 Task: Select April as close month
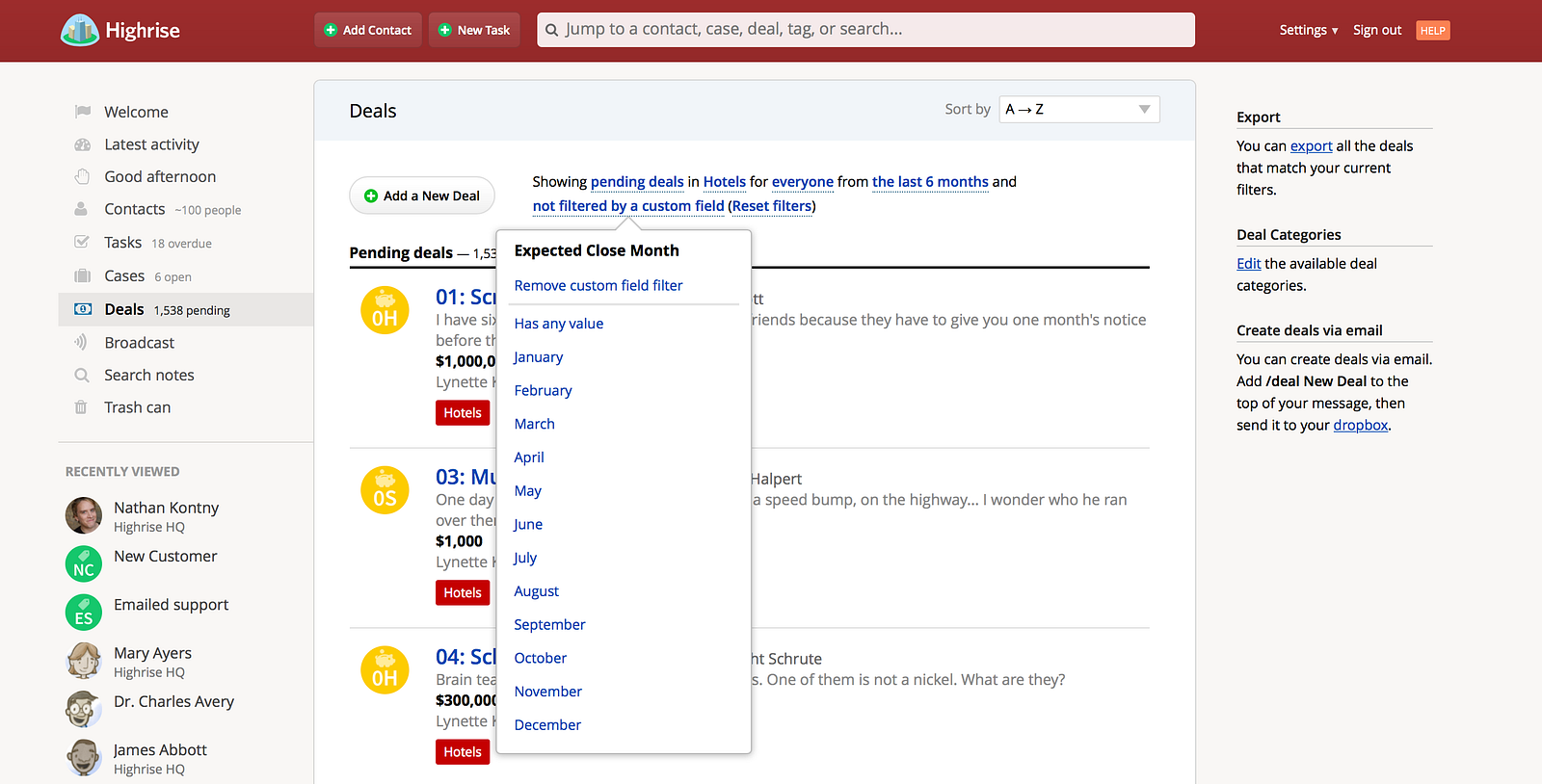(x=529, y=457)
